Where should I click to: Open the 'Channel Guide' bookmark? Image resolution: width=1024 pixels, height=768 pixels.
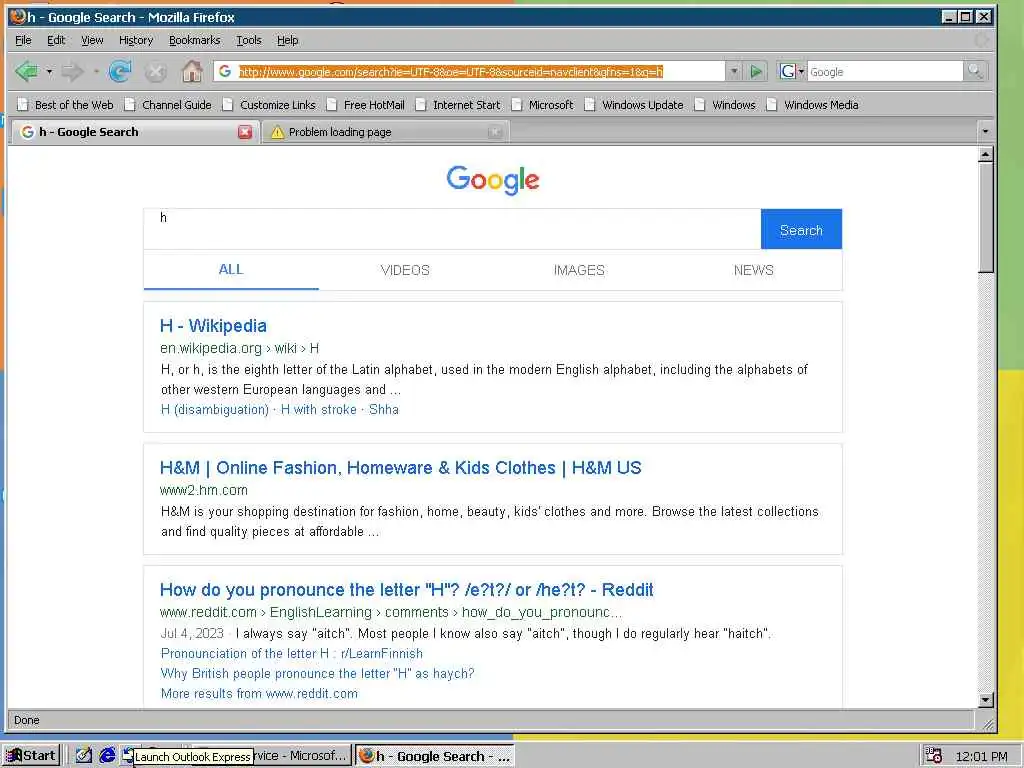[x=168, y=104]
